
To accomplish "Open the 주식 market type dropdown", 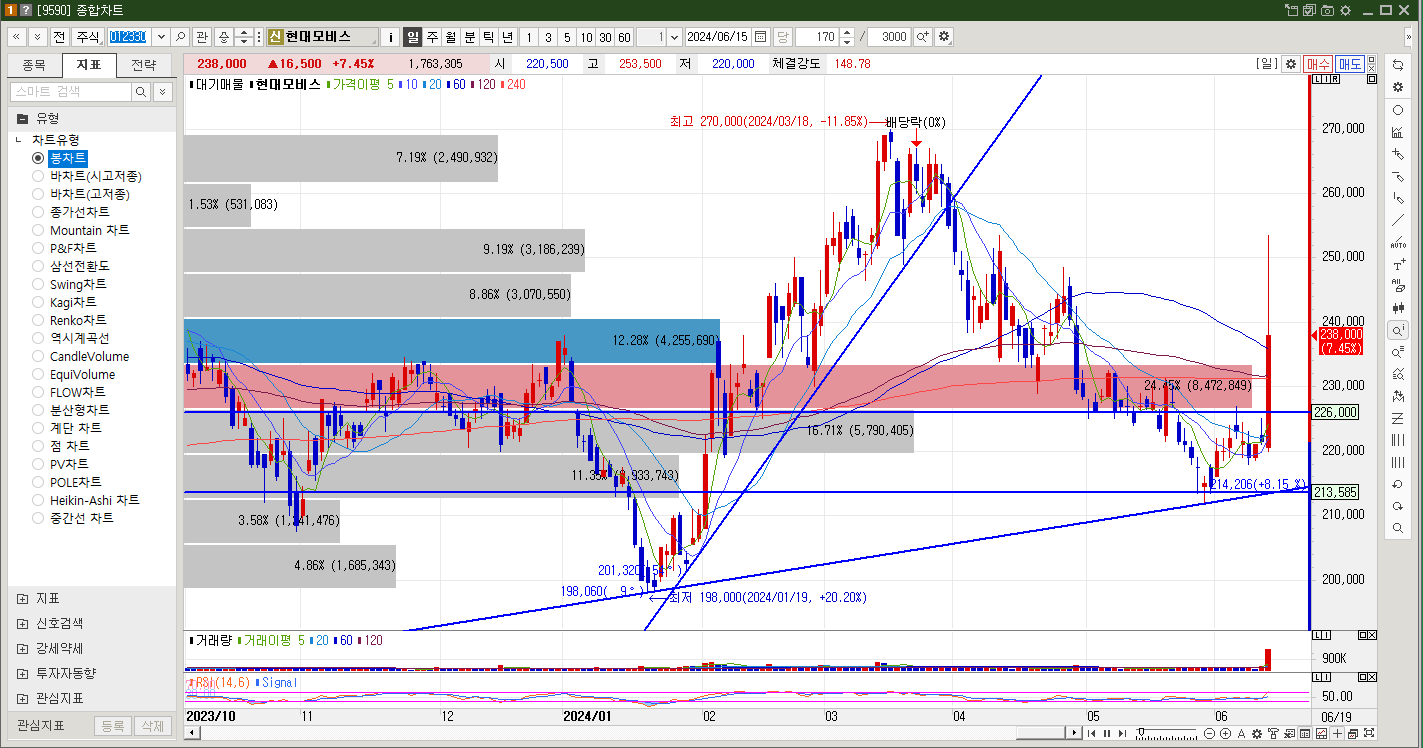I will [x=89, y=37].
